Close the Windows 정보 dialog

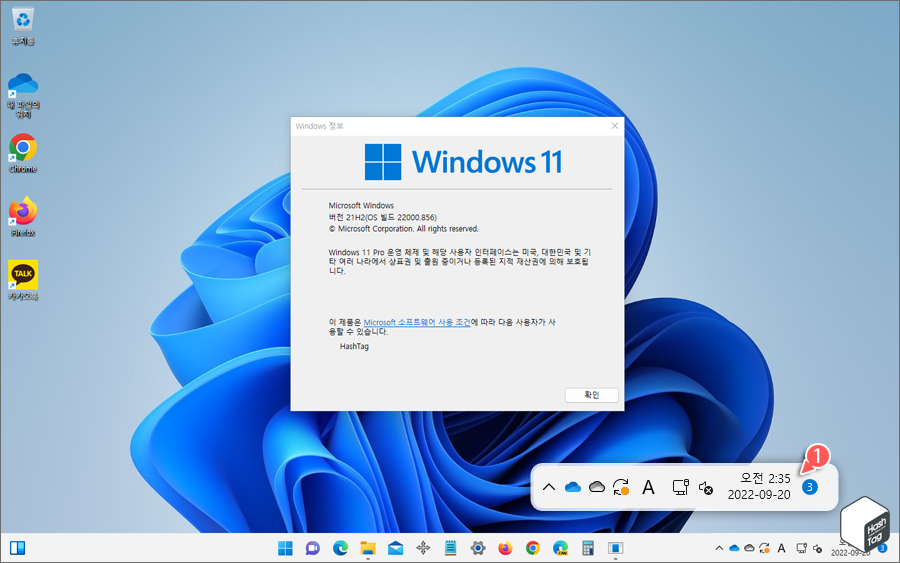click(615, 126)
